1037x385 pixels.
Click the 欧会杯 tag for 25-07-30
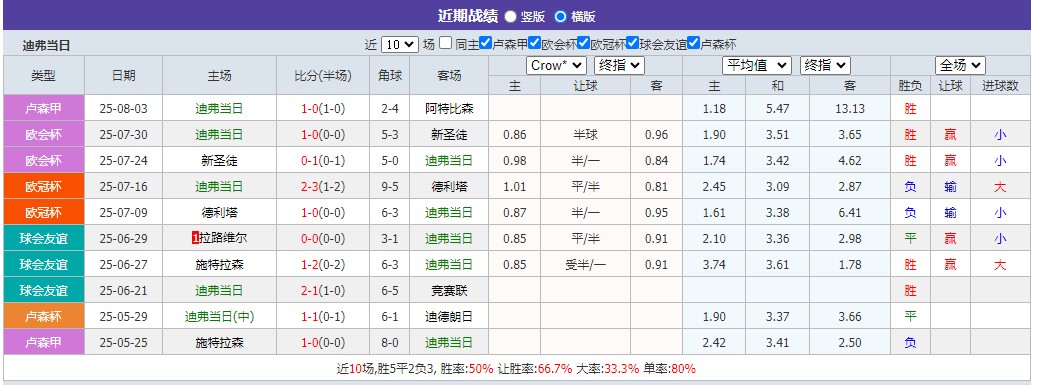click(x=44, y=134)
